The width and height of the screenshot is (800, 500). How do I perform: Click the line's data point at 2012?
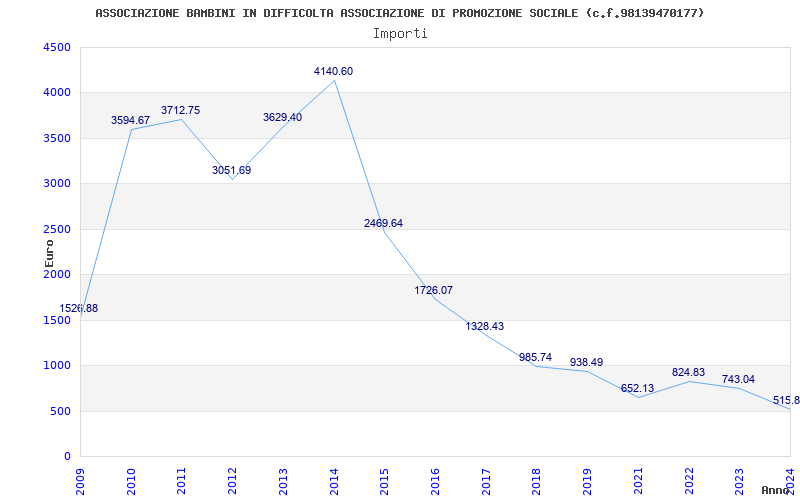pos(232,179)
